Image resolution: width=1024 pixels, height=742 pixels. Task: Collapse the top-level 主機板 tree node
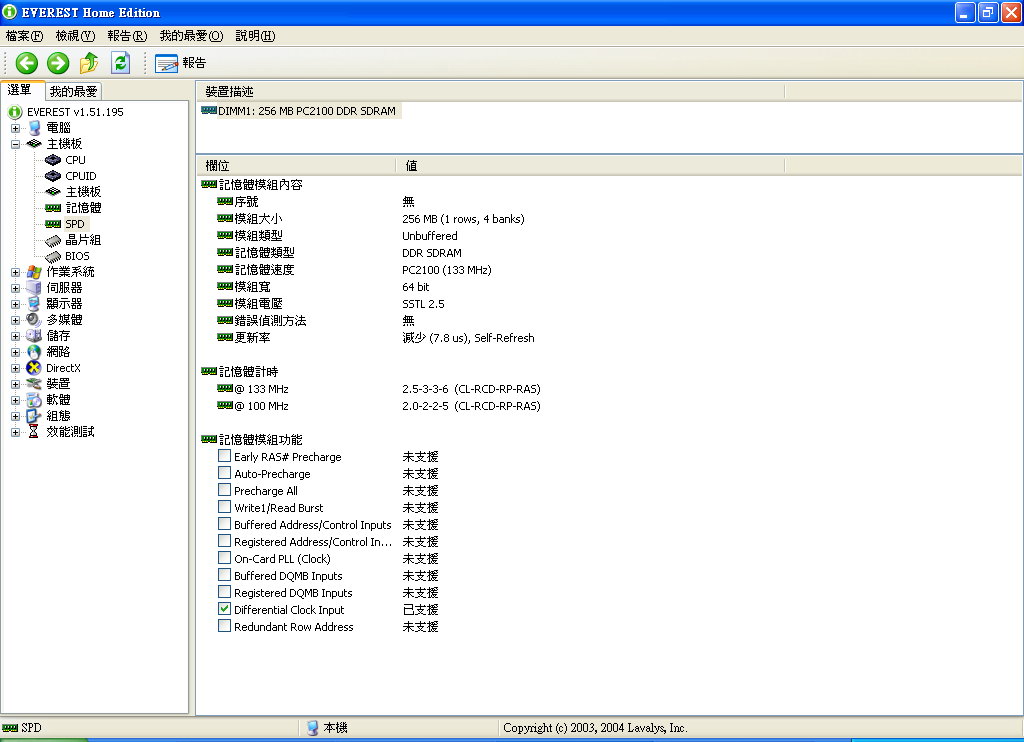pyautogui.click(x=15, y=144)
